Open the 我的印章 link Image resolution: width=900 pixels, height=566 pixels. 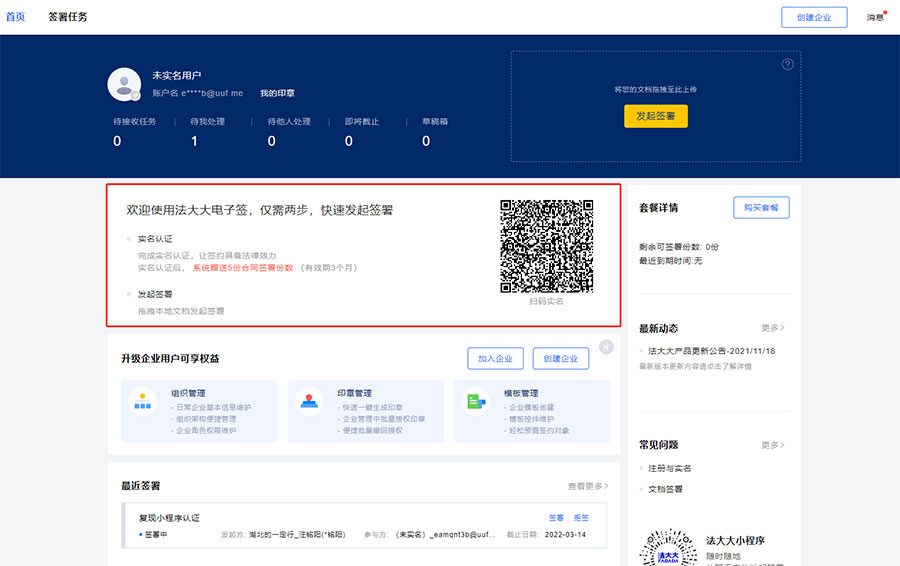277,93
